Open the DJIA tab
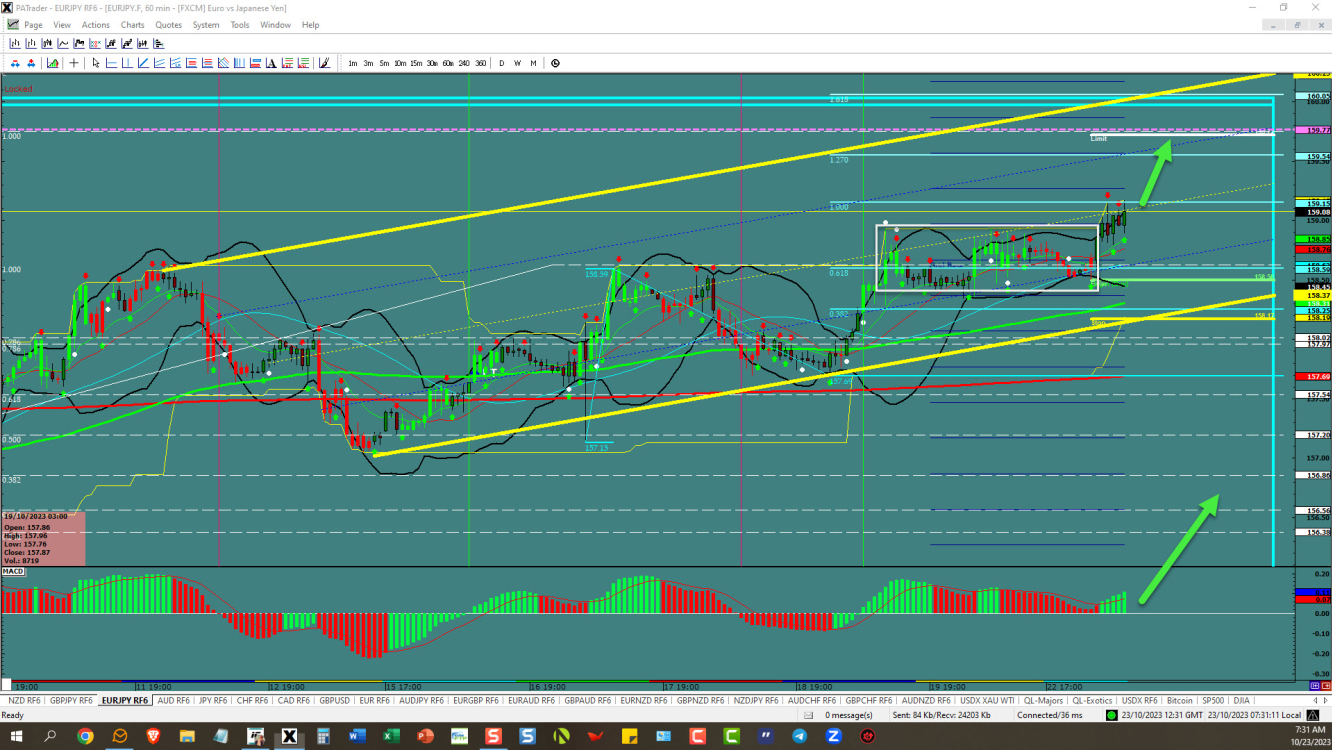 click(x=1241, y=700)
